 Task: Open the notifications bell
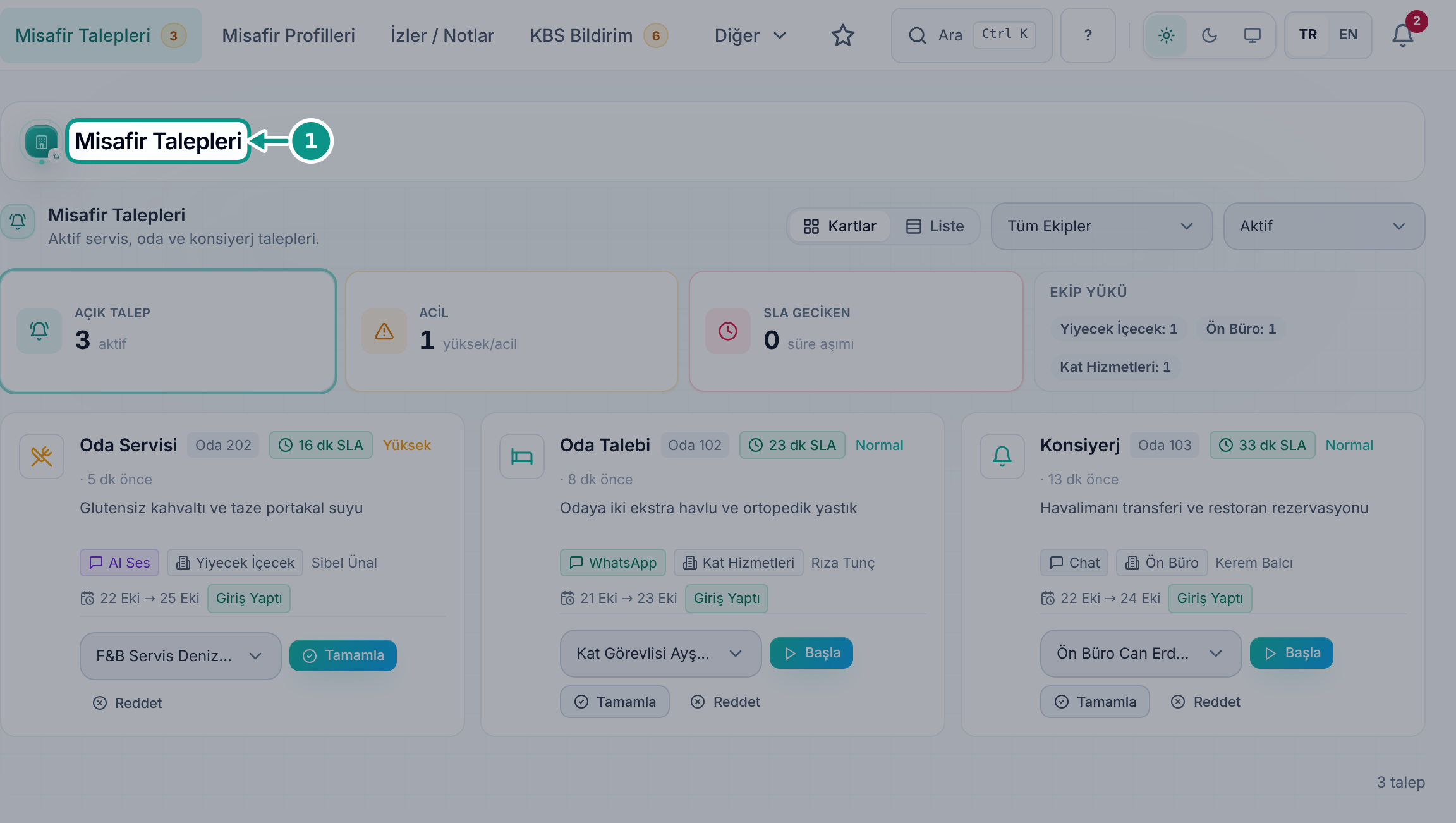click(x=1403, y=35)
